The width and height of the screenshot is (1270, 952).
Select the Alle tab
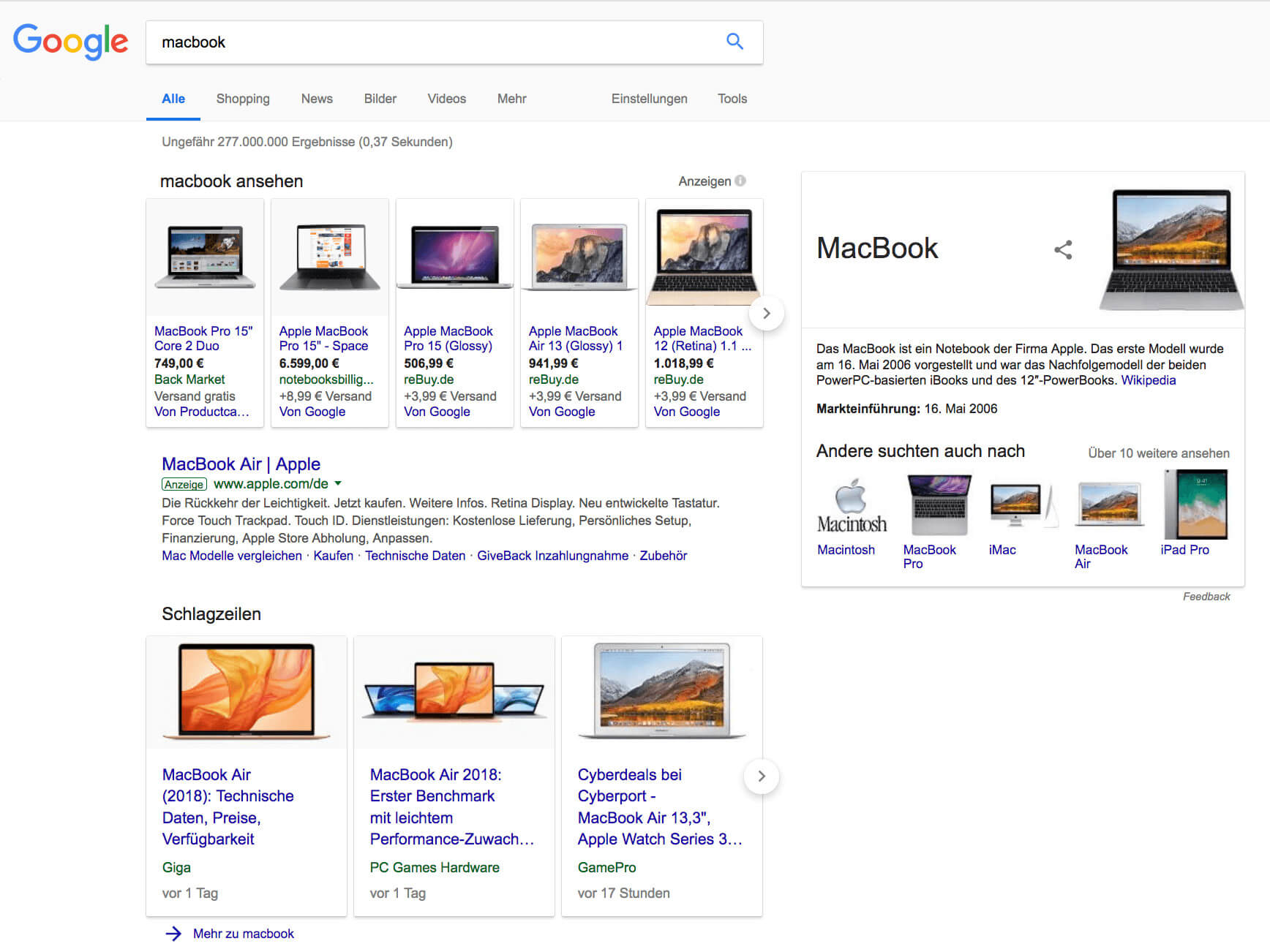173,99
